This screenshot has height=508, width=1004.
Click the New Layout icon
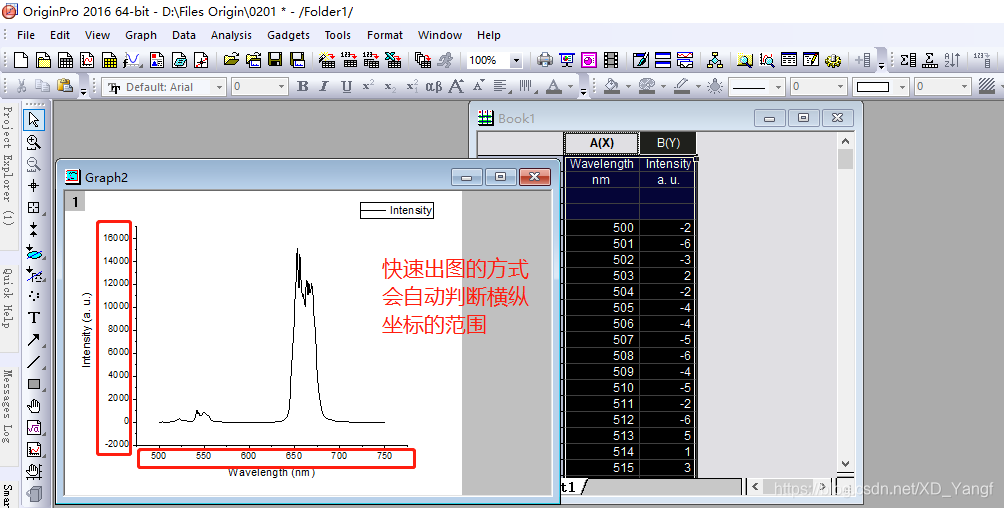click(x=157, y=60)
